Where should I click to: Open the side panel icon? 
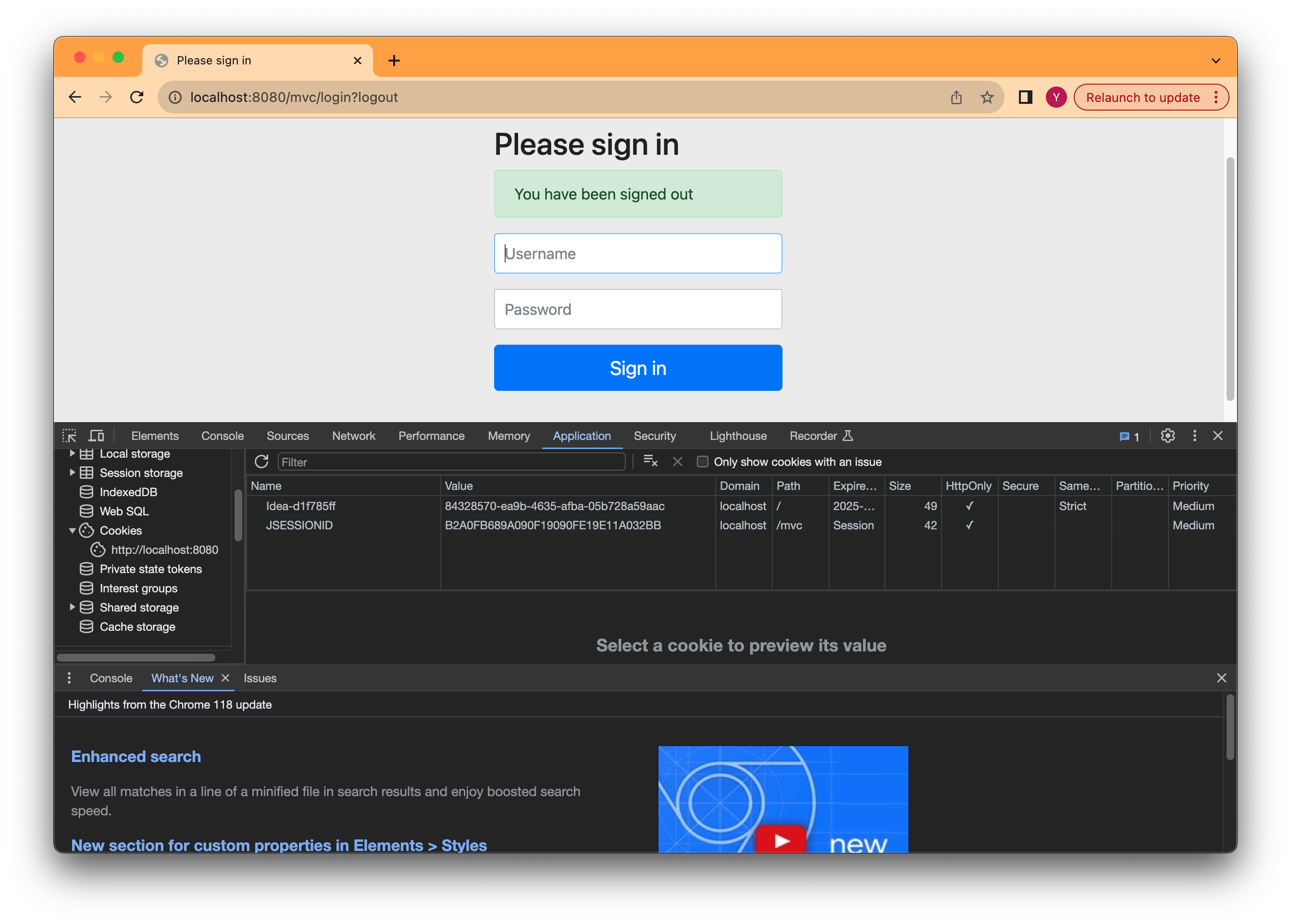[1025, 97]
